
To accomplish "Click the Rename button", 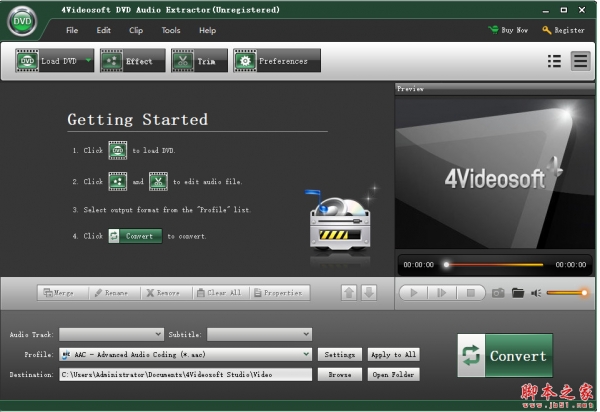I will tap(114, 293).
